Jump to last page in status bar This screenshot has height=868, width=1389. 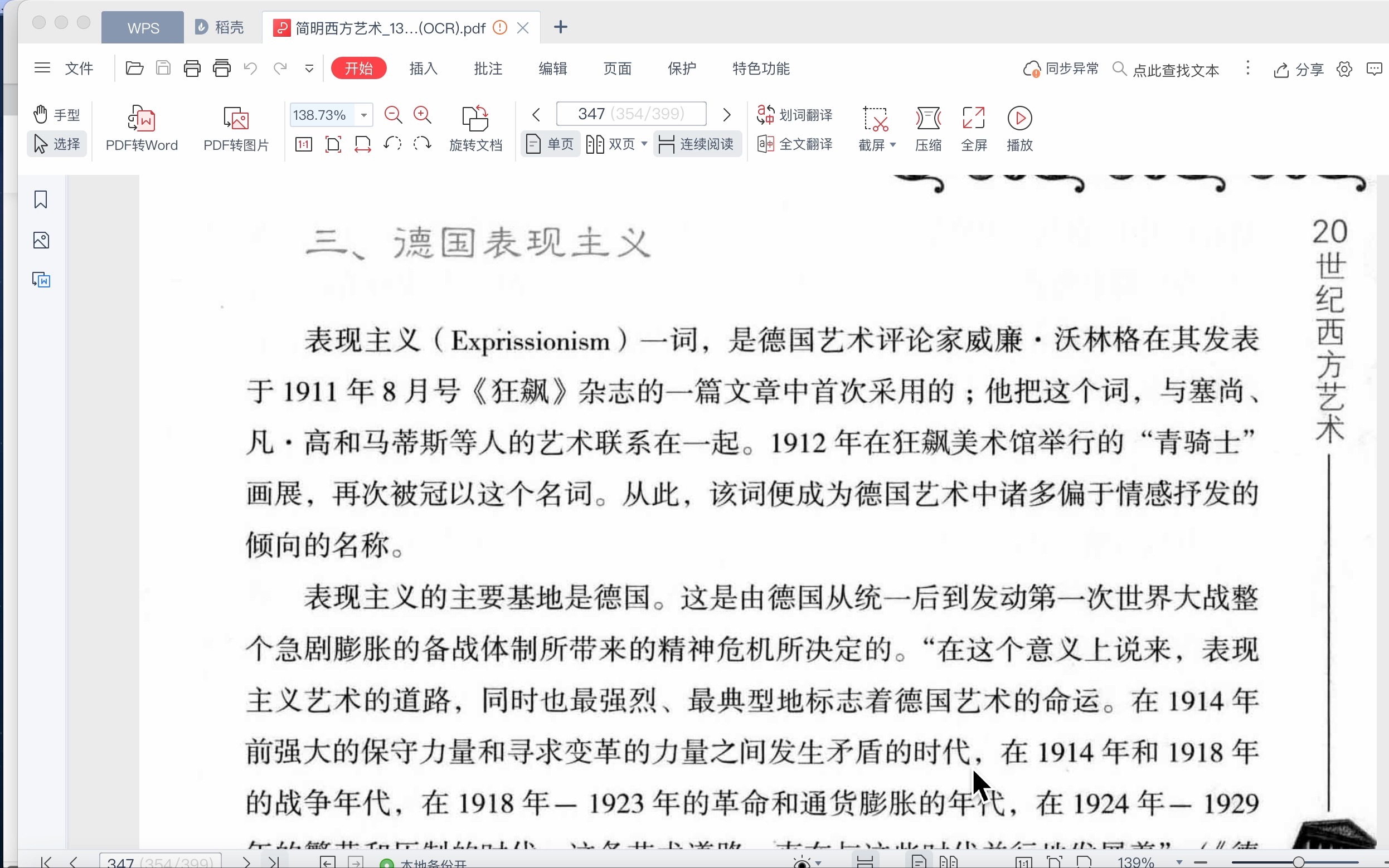pos(274,862)
